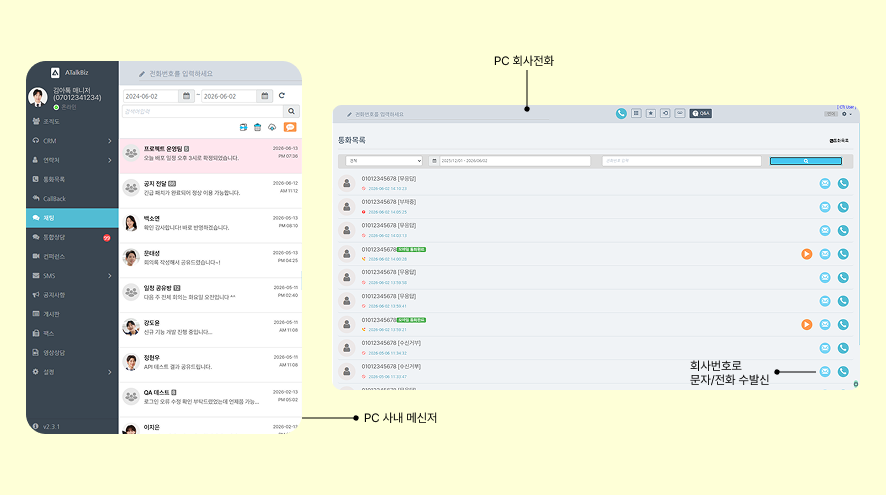
Task: Click the 2026-06-02 end date field
Action: point(229,96)
